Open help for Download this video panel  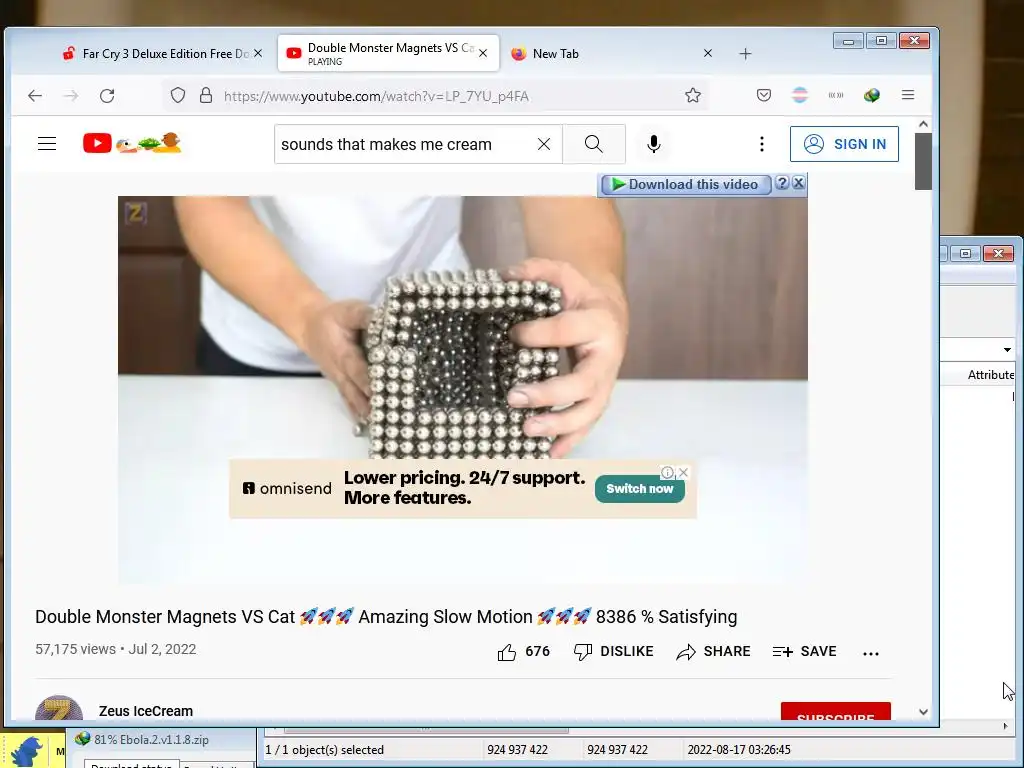[x=782, y=184]
